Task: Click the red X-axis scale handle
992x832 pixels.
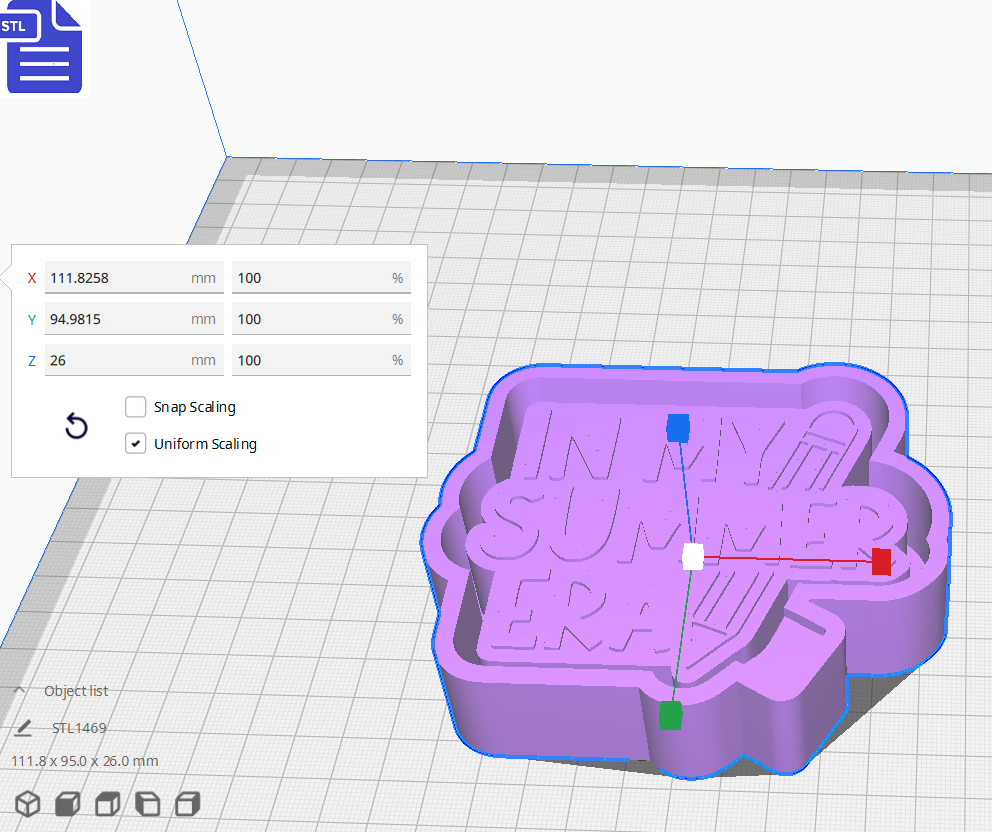Action: 879,562
